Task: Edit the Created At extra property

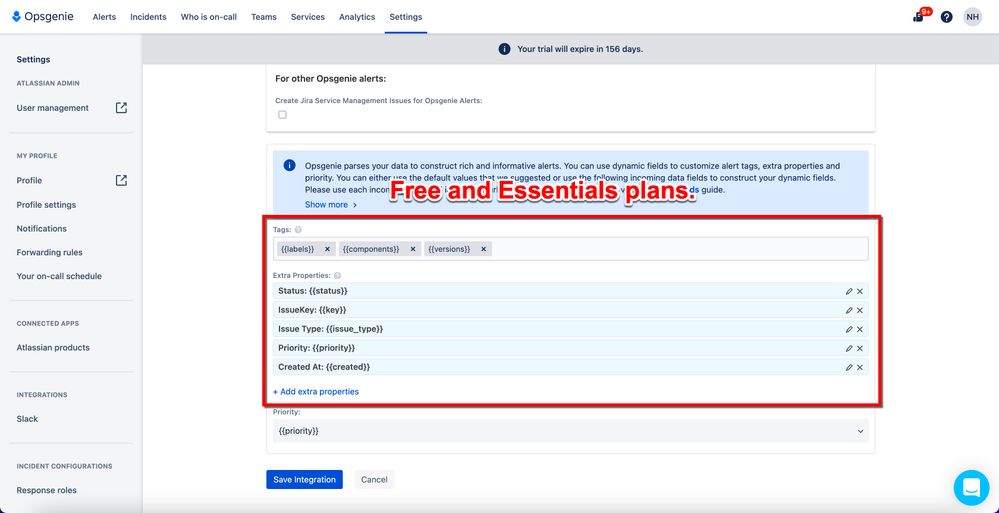Action: tap(849, 368)
